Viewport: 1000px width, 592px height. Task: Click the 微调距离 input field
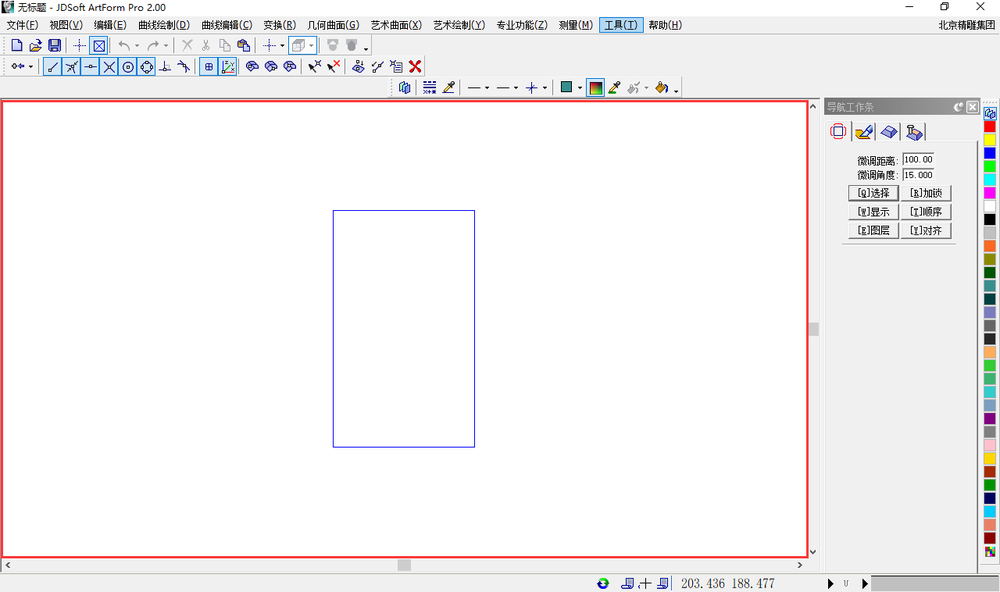[918, 159]
